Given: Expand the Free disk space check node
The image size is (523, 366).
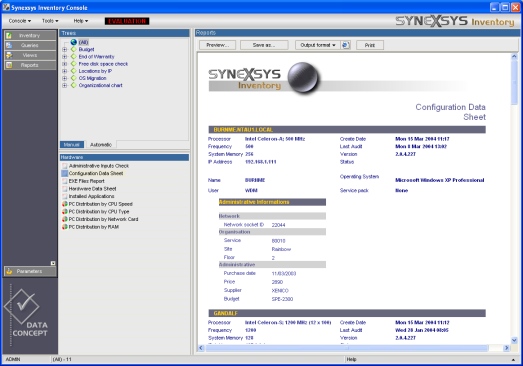Looking at the screenshot, I should (x=65, y=64).
